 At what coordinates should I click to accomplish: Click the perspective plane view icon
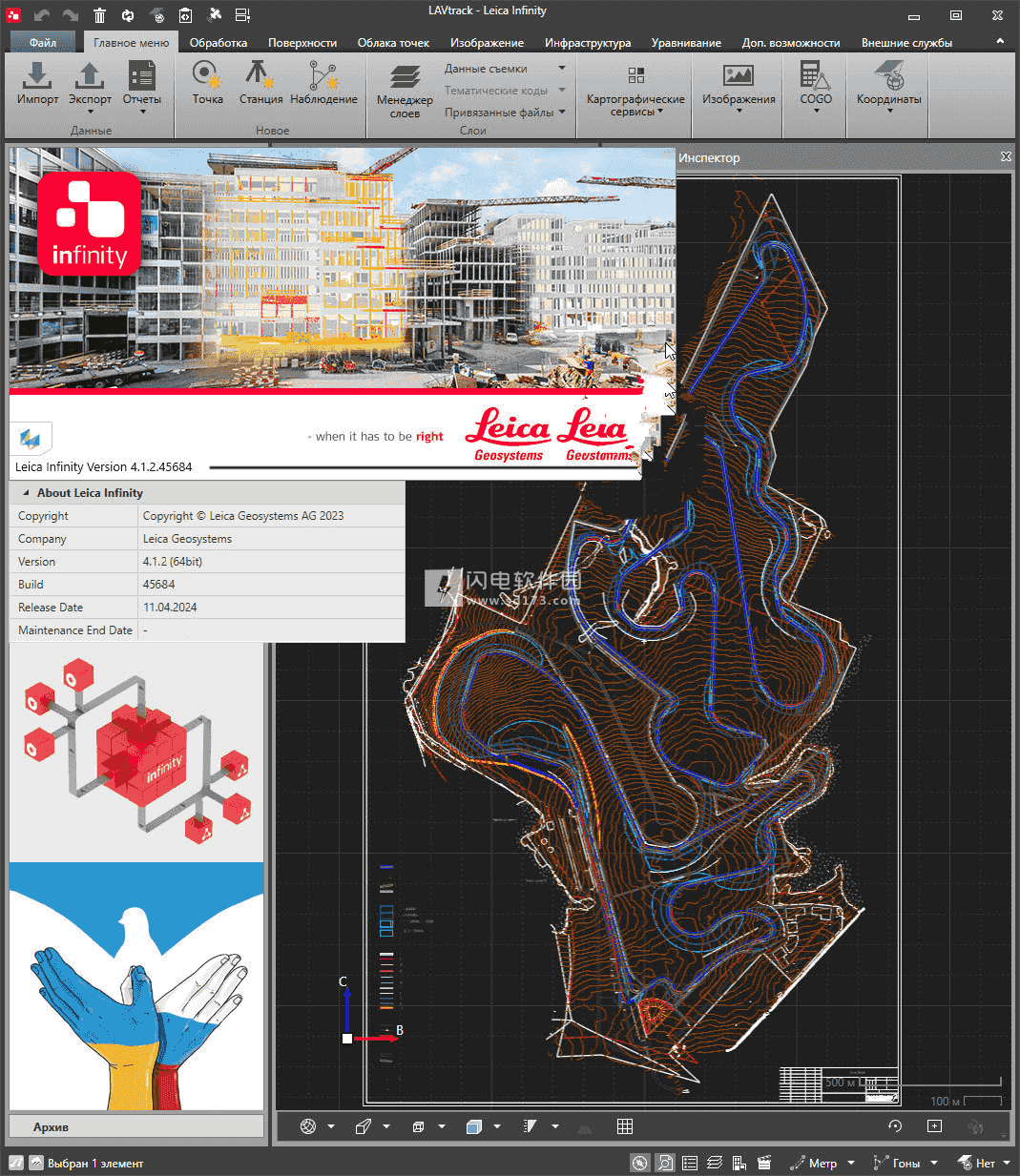coord(363,1126)
